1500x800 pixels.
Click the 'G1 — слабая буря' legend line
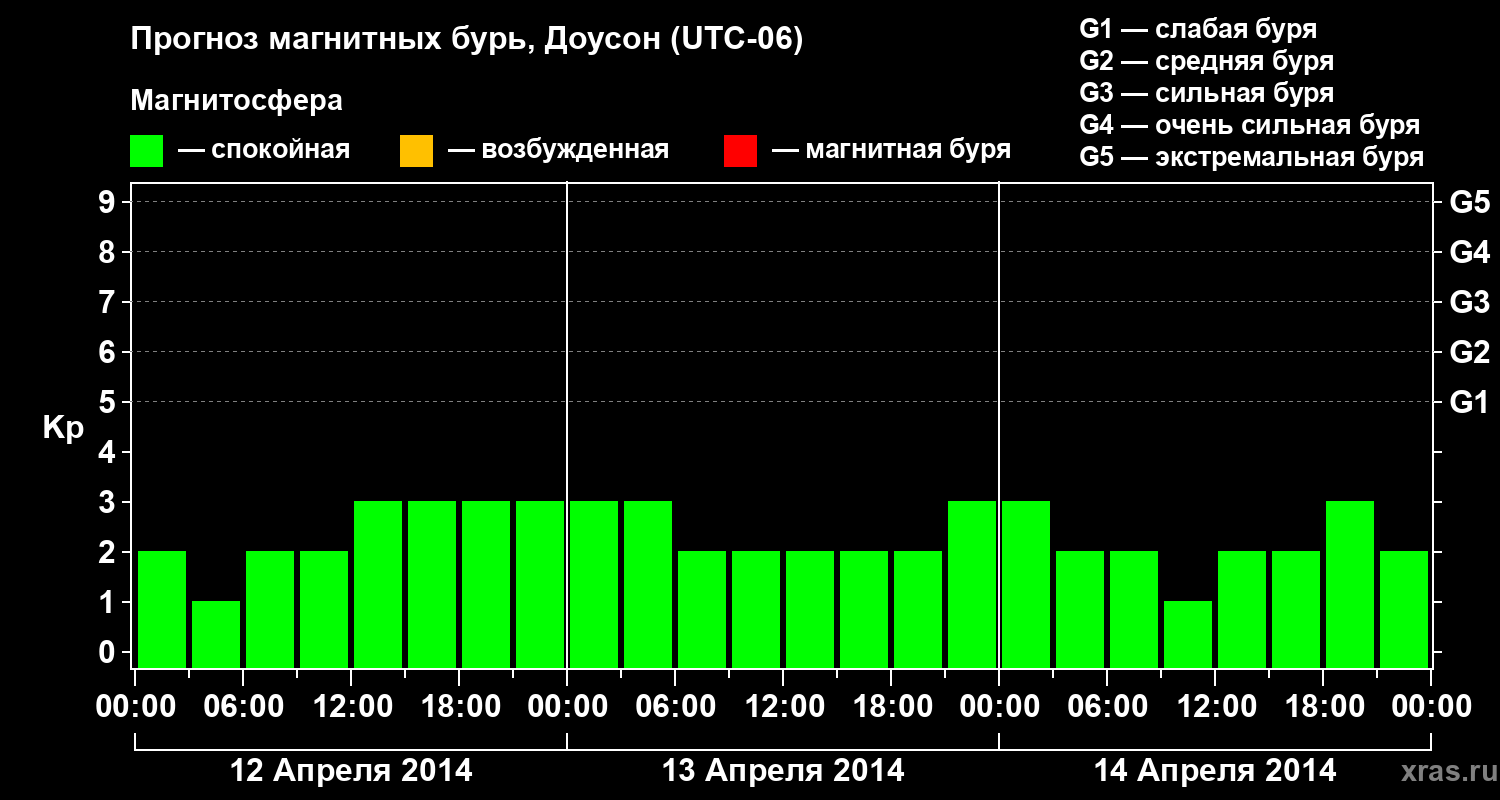point(1198,29)
